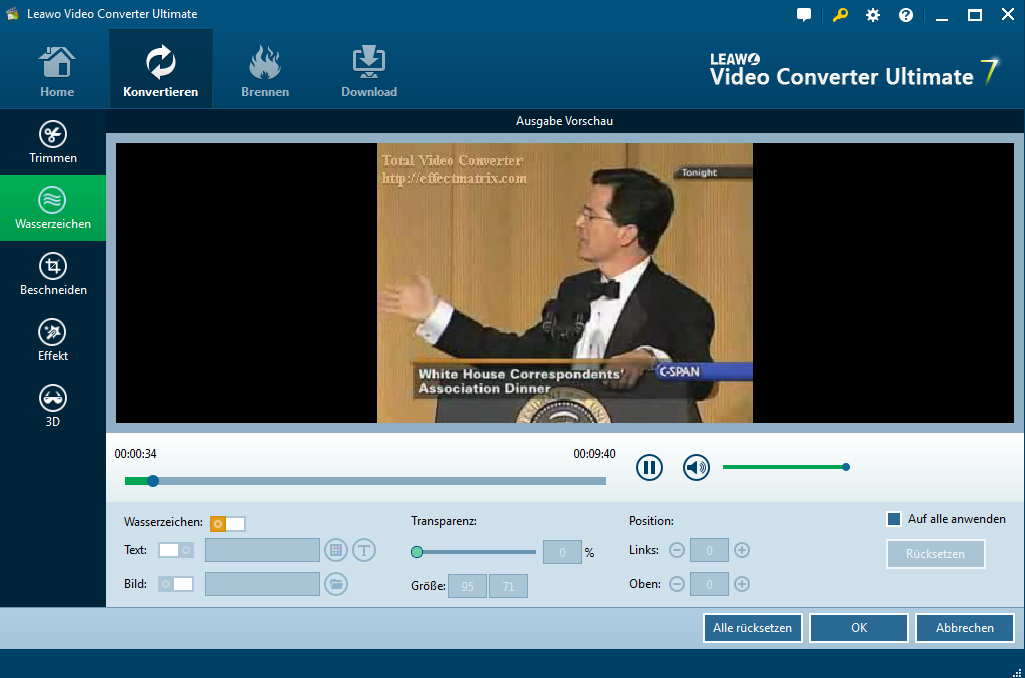The width and height of the screenshot is (1025, 678).
Task: Go to the Download tab
Action: pyautogui.click(x=369, y=70)
